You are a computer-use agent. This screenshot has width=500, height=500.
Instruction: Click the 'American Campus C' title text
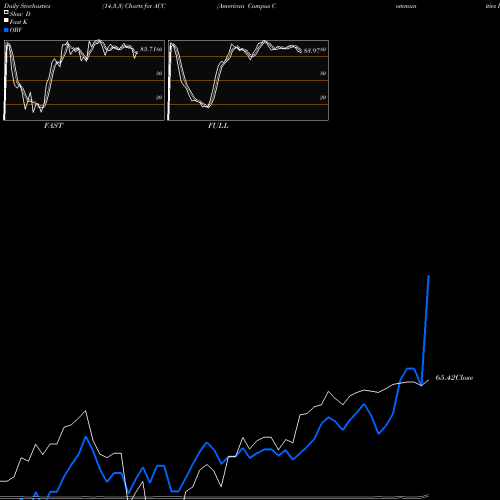coord(246,6)
